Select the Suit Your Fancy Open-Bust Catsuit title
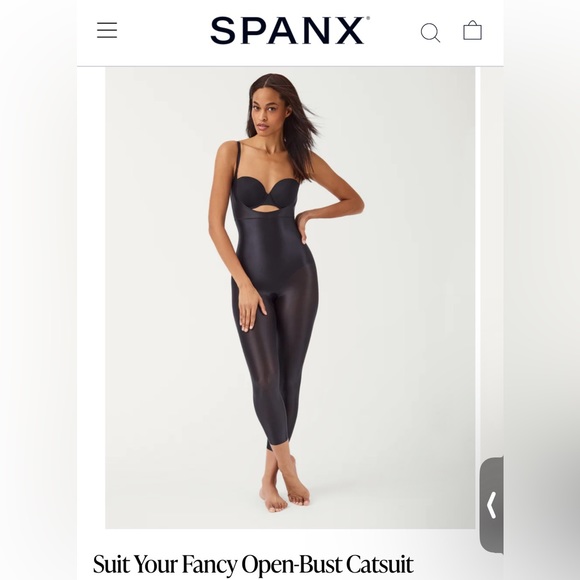580x580 pixels. click(x=253, y=564)
